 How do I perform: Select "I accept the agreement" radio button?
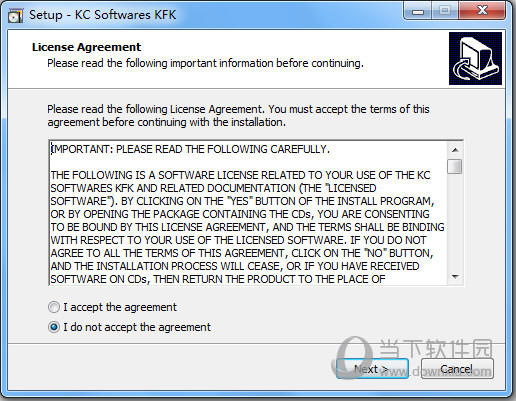pos(54,307)
